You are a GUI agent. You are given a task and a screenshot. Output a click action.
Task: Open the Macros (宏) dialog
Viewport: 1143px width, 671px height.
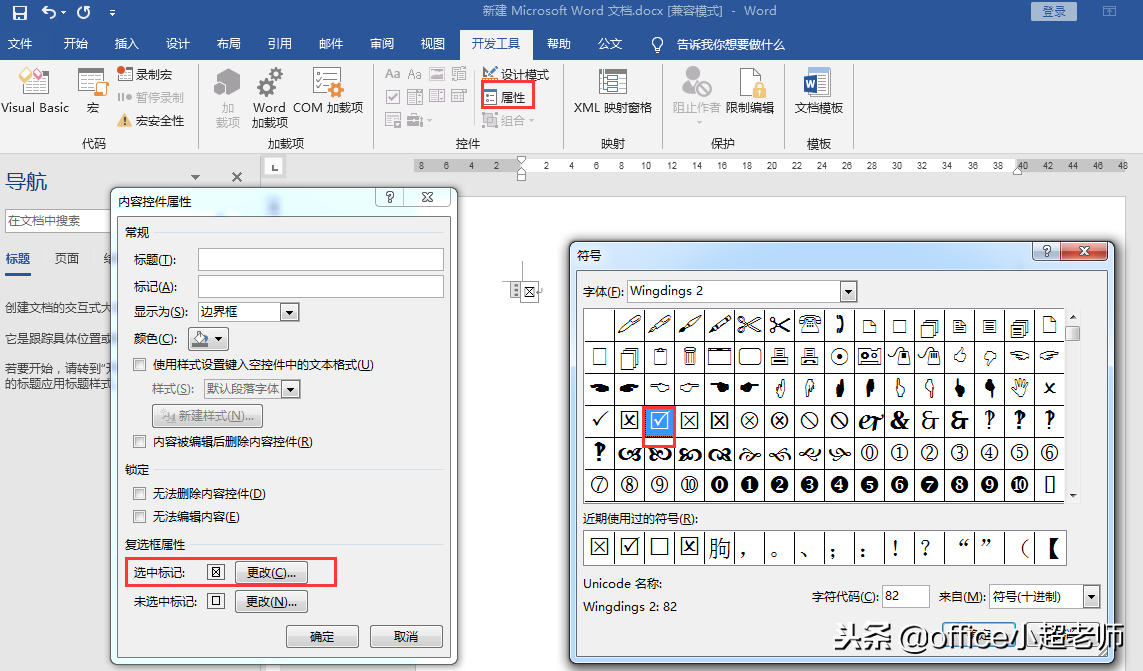(93, 90)
